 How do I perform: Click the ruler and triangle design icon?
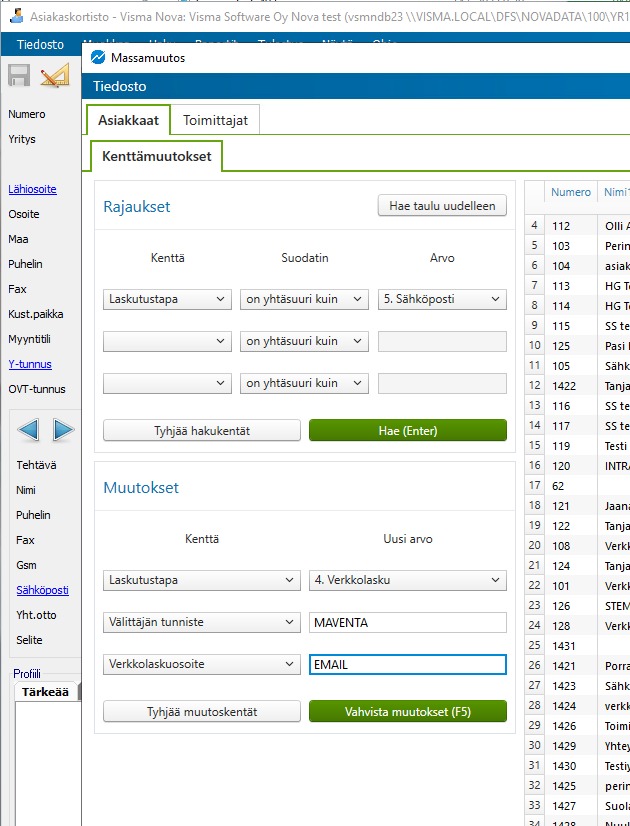(x=55, y=75)
